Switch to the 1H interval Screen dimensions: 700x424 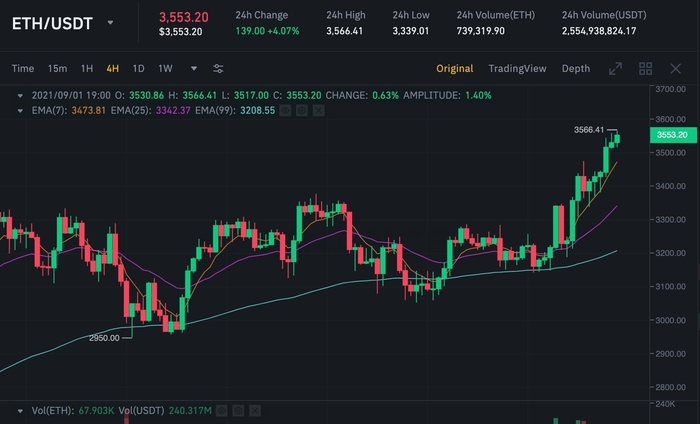[87, 68]
